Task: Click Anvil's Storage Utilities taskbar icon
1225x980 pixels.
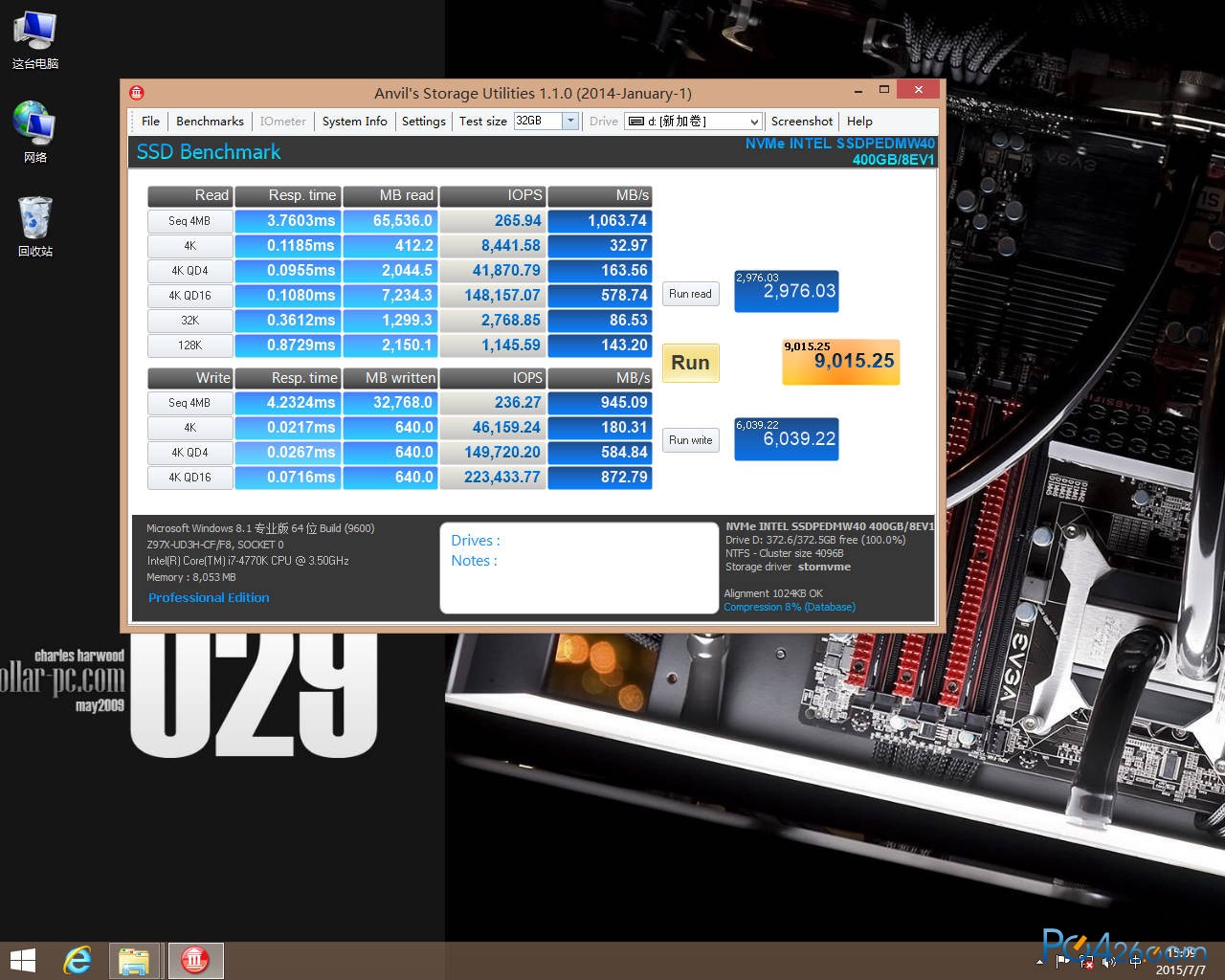Action: [195, 961]
